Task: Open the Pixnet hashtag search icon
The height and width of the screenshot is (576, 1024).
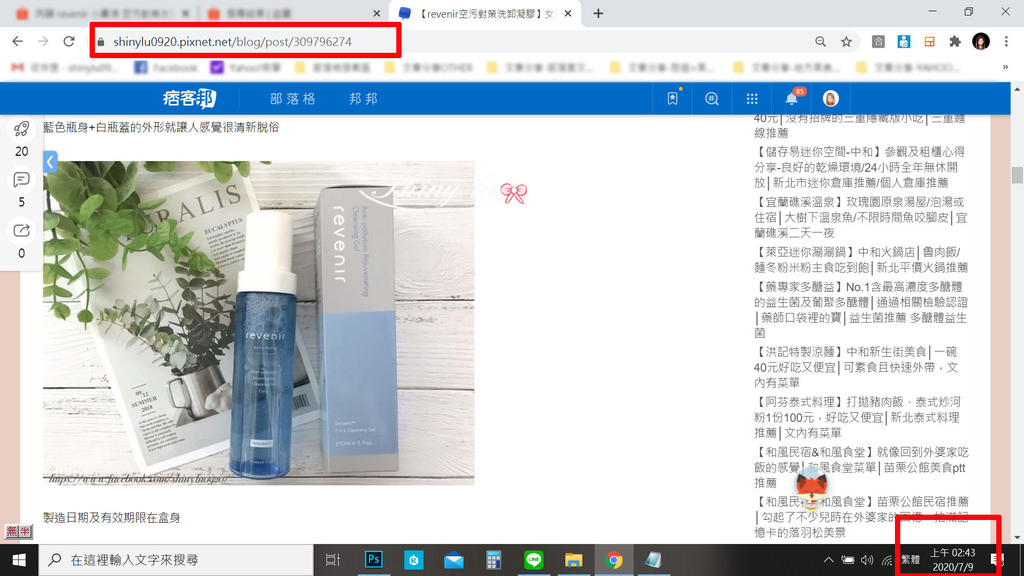Action: click(712, 99)
